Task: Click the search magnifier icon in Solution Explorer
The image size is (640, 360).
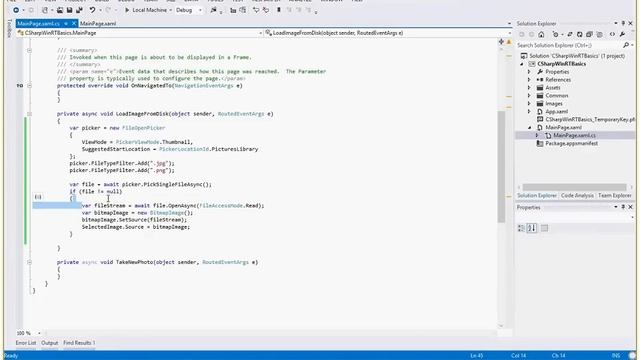Action: (x=626, y=45)
